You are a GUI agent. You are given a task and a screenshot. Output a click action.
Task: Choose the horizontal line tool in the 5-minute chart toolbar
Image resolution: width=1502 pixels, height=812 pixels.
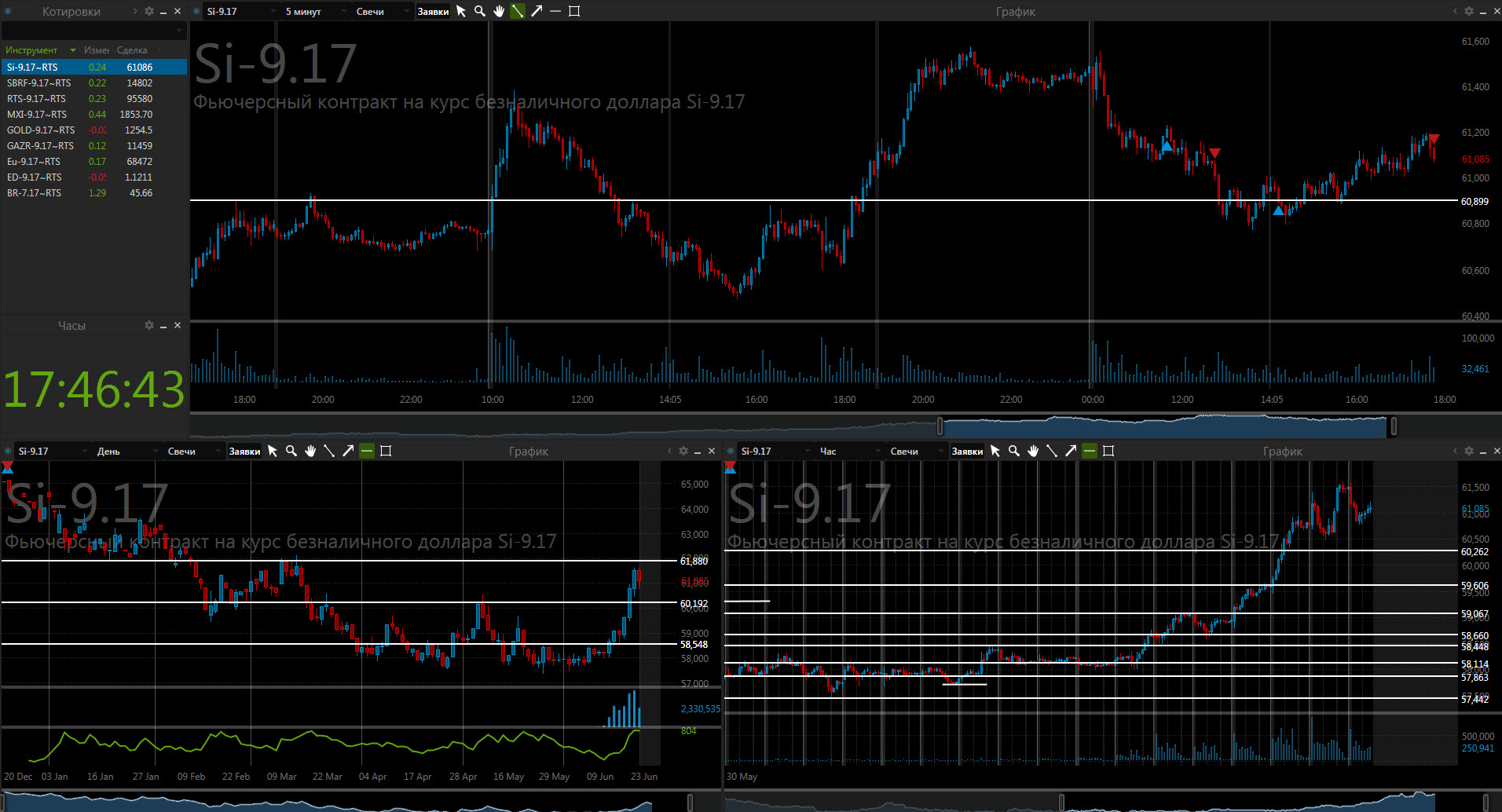(x=555, y=11)
